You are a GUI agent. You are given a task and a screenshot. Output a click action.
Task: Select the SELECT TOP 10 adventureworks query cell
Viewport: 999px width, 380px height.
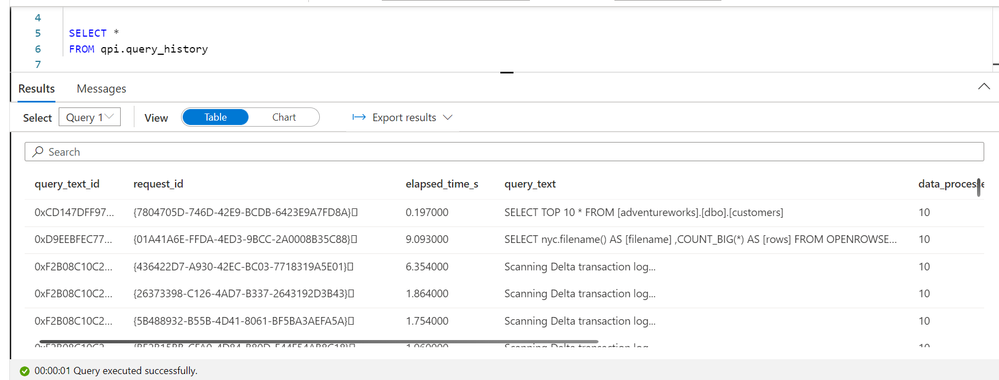tap(643, 212)
